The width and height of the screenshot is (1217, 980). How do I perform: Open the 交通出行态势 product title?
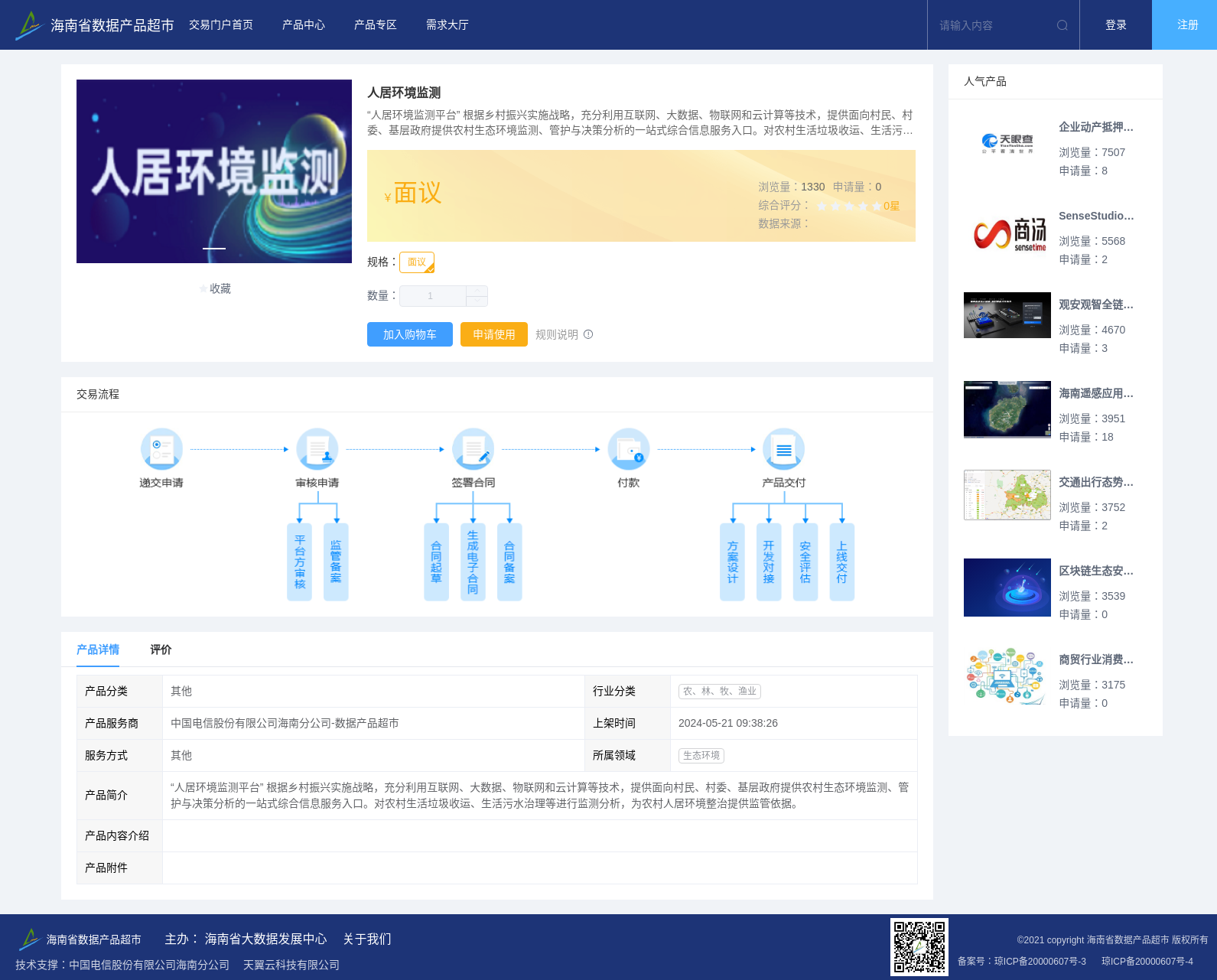coord(1096,482)
